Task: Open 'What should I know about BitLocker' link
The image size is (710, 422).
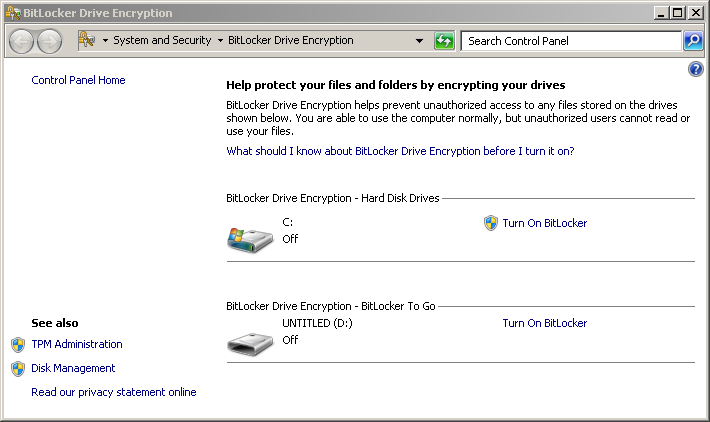Action: pyautogui.click(x=400, y=151)
